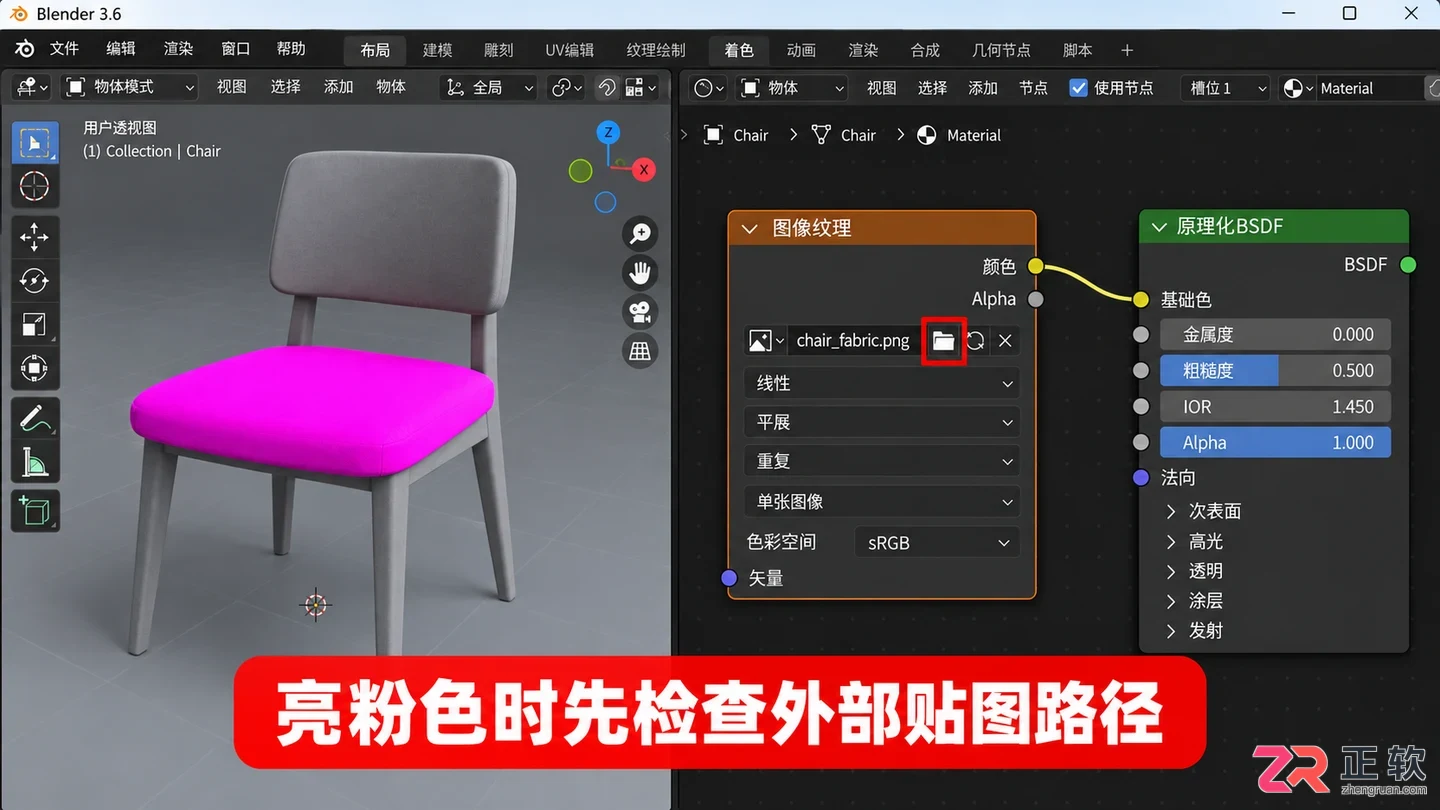
Task: Activate the Move tool
Action: pyautogui.click(x=34, y=237)
